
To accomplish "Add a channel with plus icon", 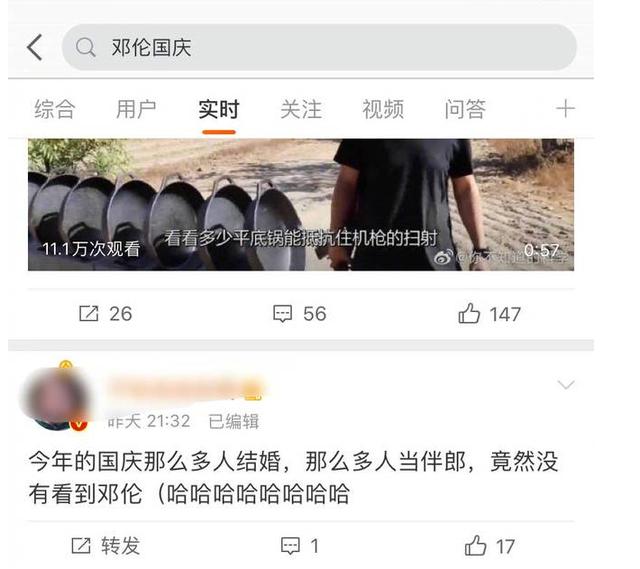I will [x=565, y=109].
